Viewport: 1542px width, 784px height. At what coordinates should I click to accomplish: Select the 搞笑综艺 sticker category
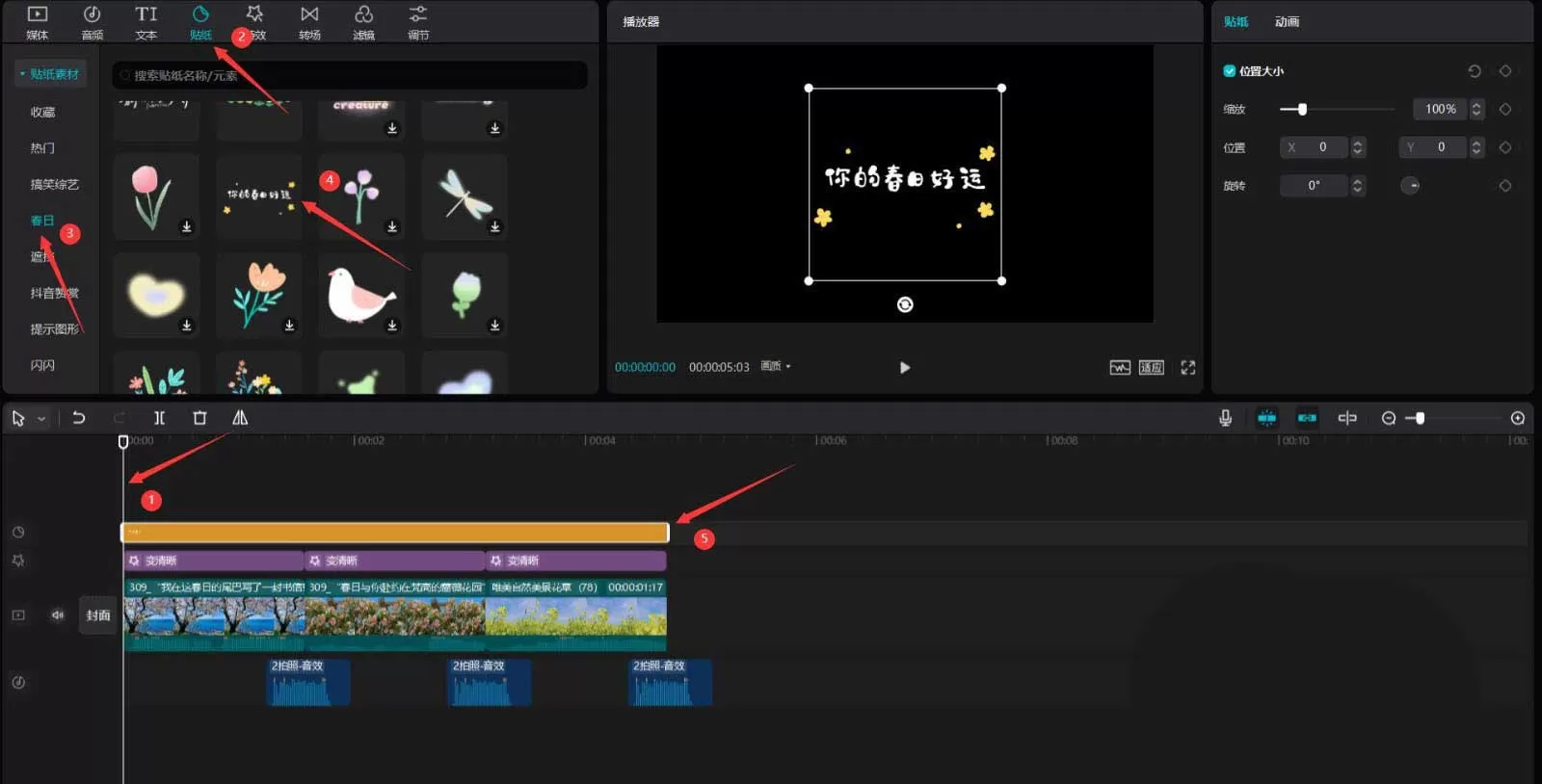tap(54, 184)
